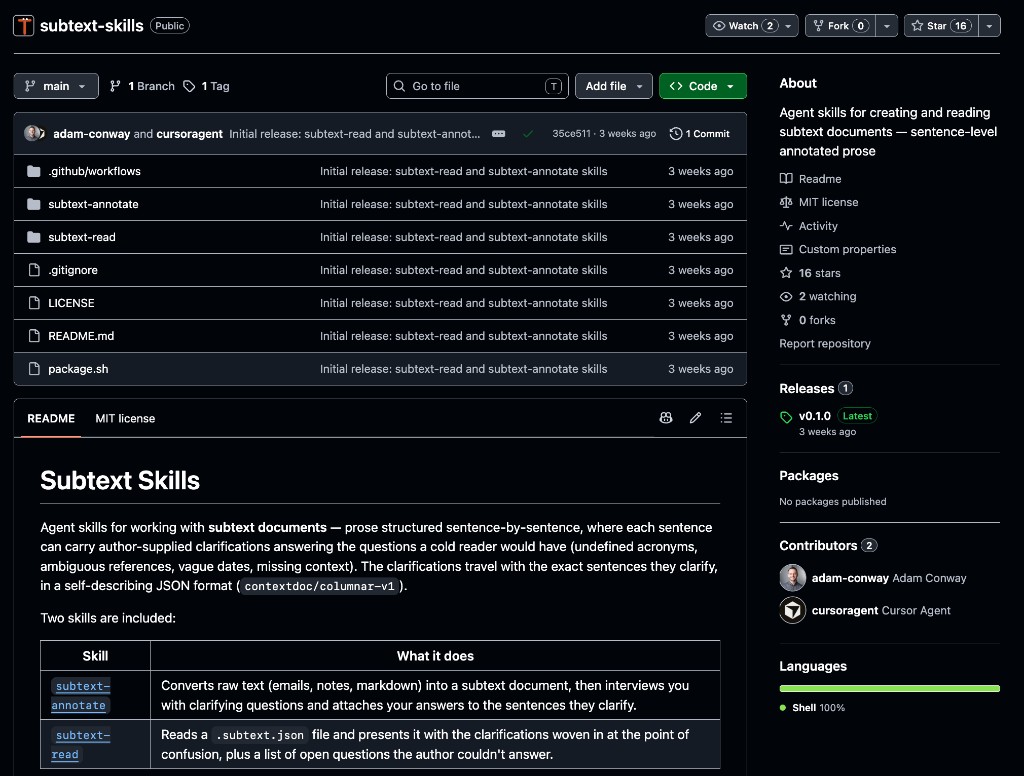The image size is (1024, 776).
Task: Click the eye icon beside 2 watching
Action: point(786,297)
